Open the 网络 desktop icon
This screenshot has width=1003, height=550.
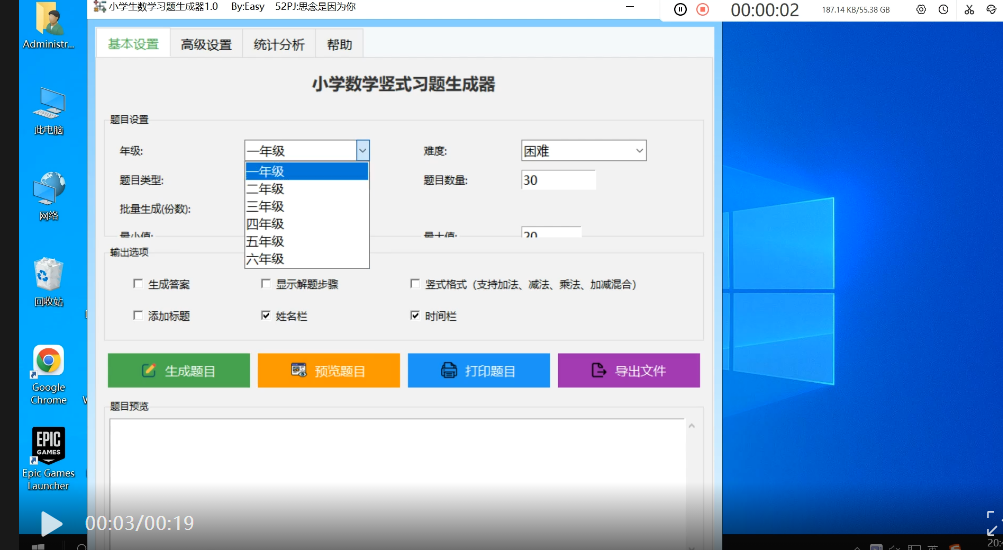(x=49, y=196)
